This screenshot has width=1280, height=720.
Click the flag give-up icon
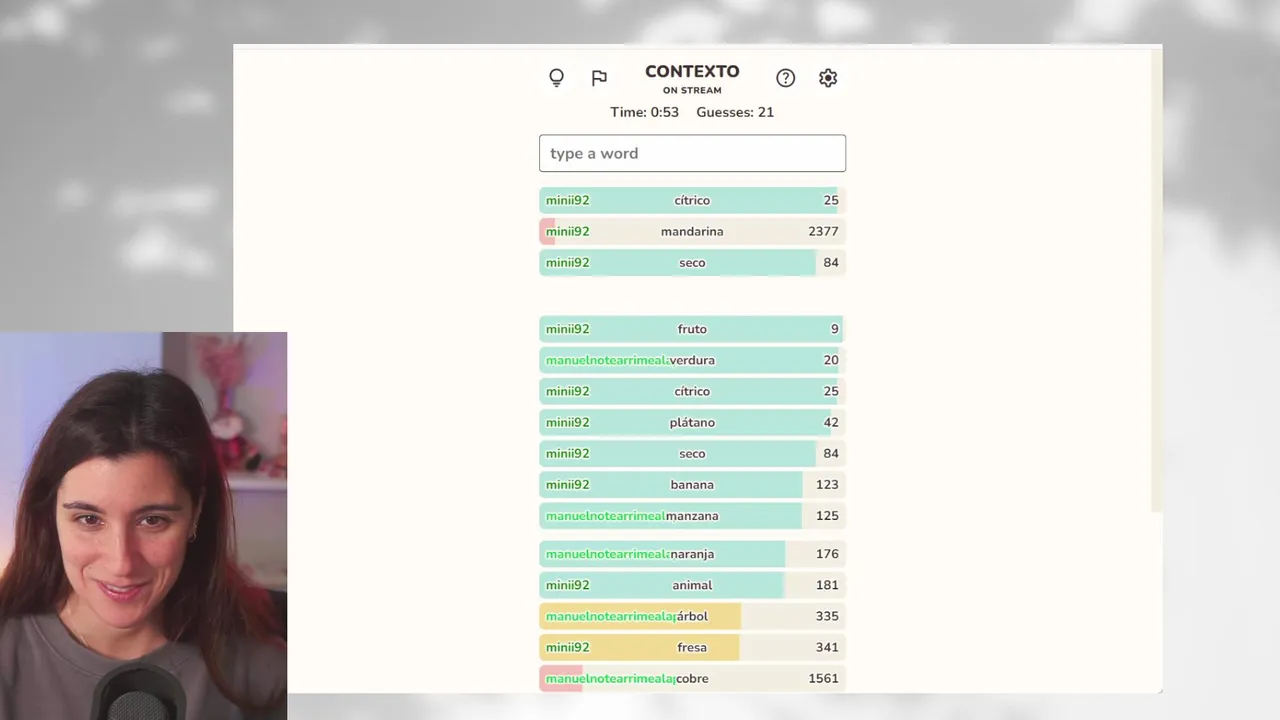click(599, 78)
